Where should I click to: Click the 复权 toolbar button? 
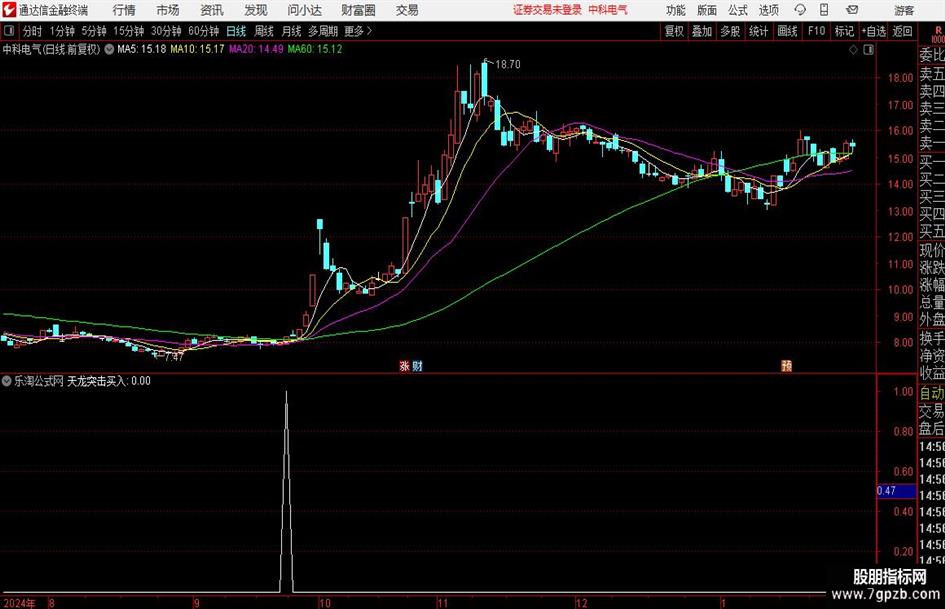coord(674,31)
